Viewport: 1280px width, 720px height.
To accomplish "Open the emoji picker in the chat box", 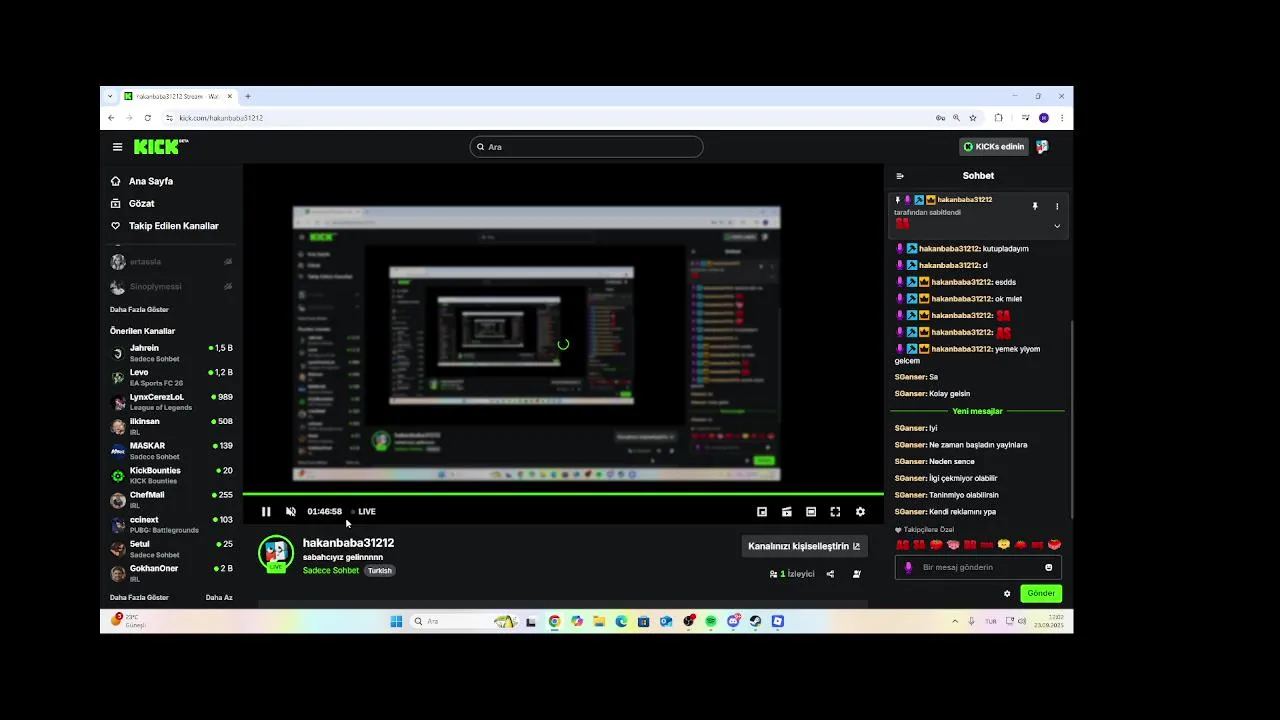I will [x=1048, y=567].
